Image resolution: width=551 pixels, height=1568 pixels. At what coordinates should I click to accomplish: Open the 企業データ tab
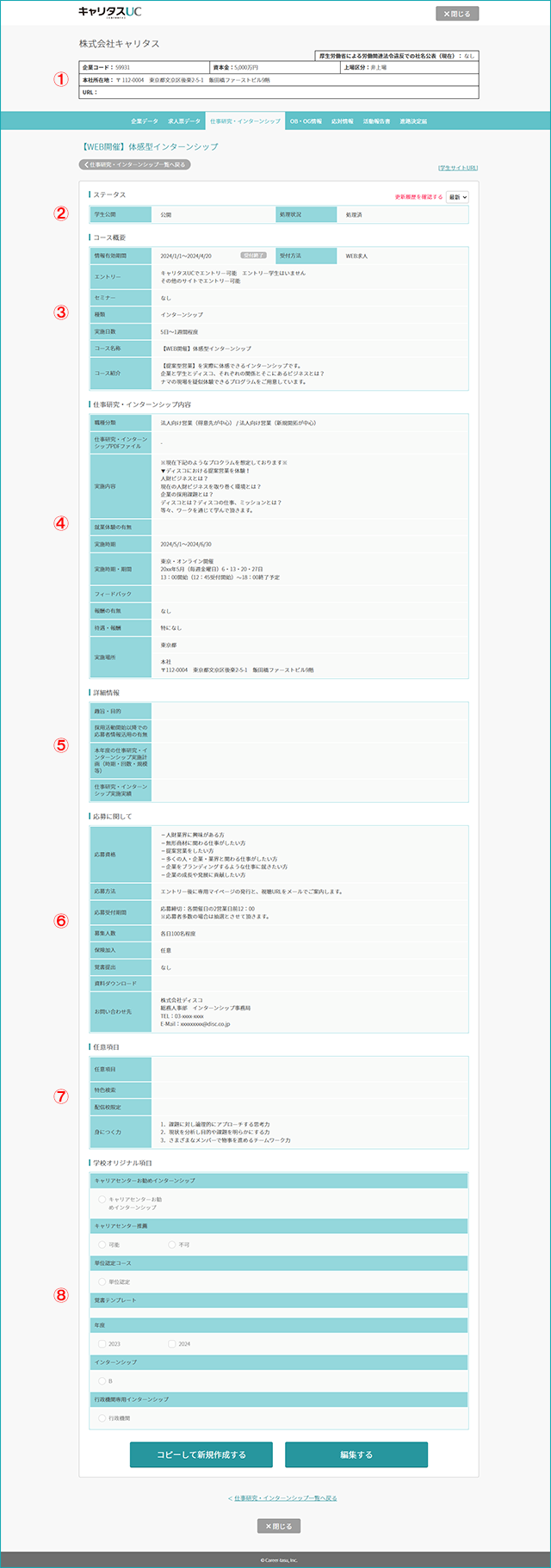click(144, 121)
